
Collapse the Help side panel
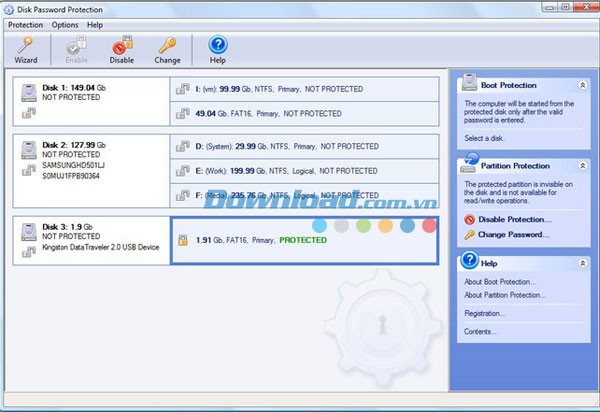[582, 263]
